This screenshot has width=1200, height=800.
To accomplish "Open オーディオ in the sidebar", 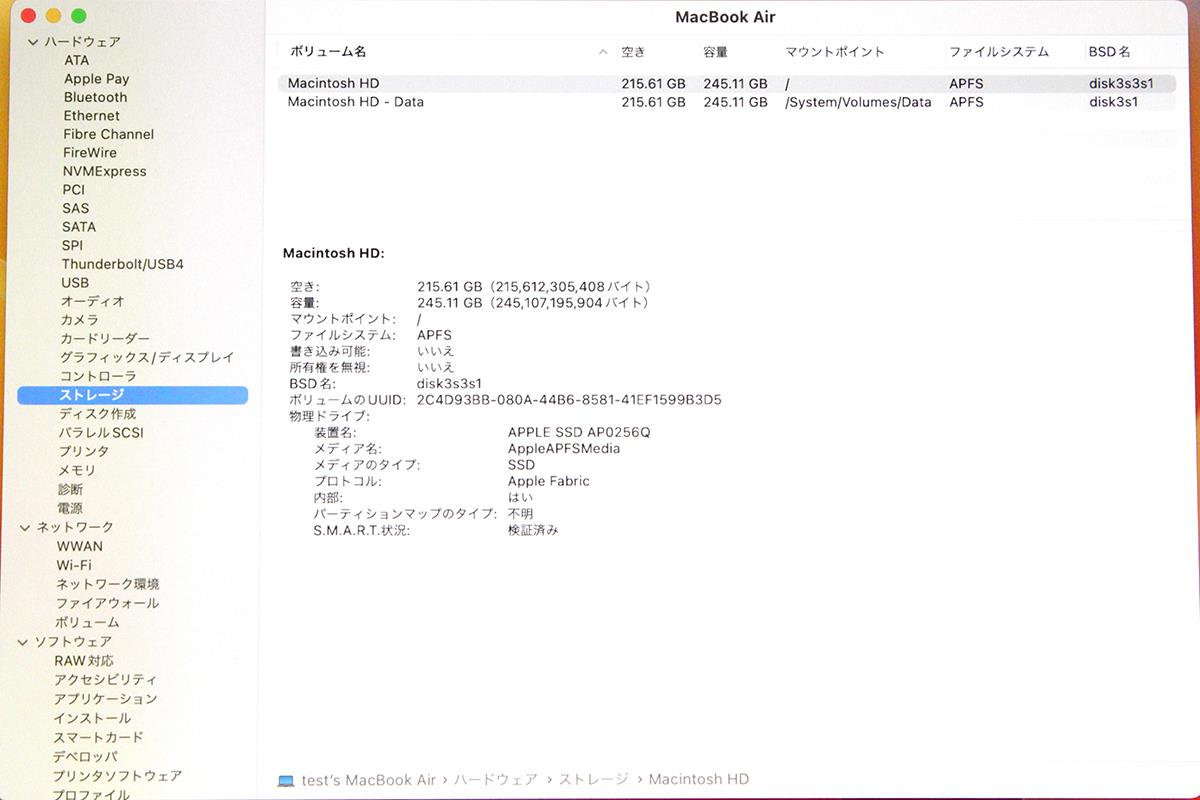I will coord(93,301).
